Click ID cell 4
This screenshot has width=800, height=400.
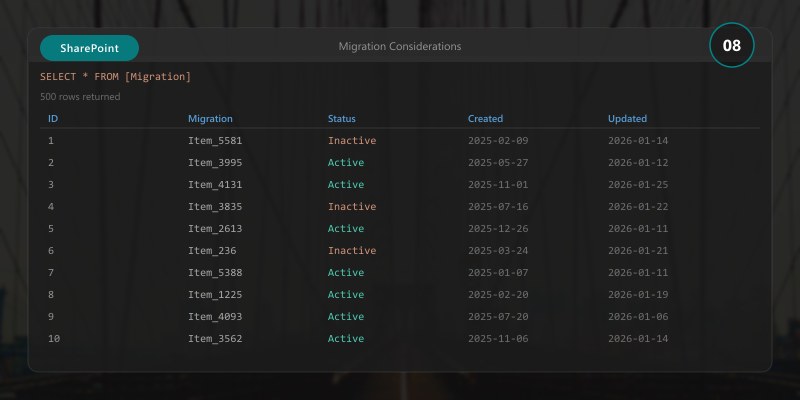51,206
